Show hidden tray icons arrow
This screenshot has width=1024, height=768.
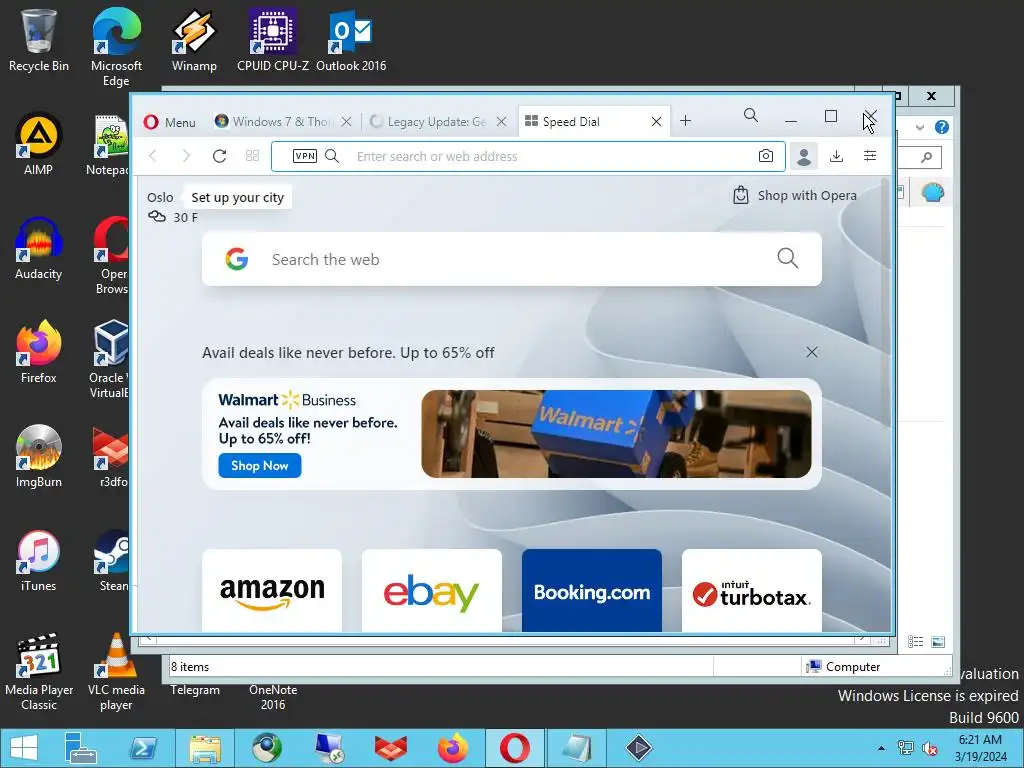coord(881,748)
